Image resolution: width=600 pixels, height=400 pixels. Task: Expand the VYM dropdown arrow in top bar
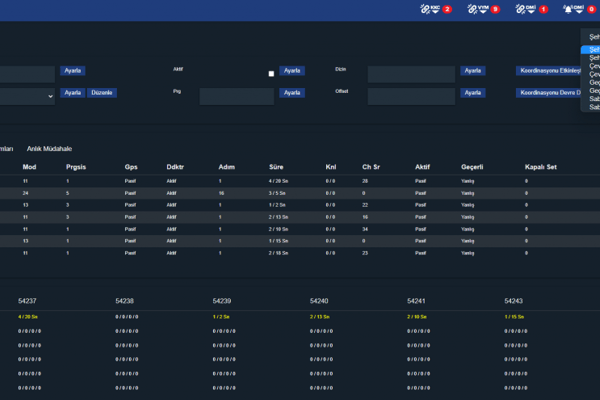[483, 12]
